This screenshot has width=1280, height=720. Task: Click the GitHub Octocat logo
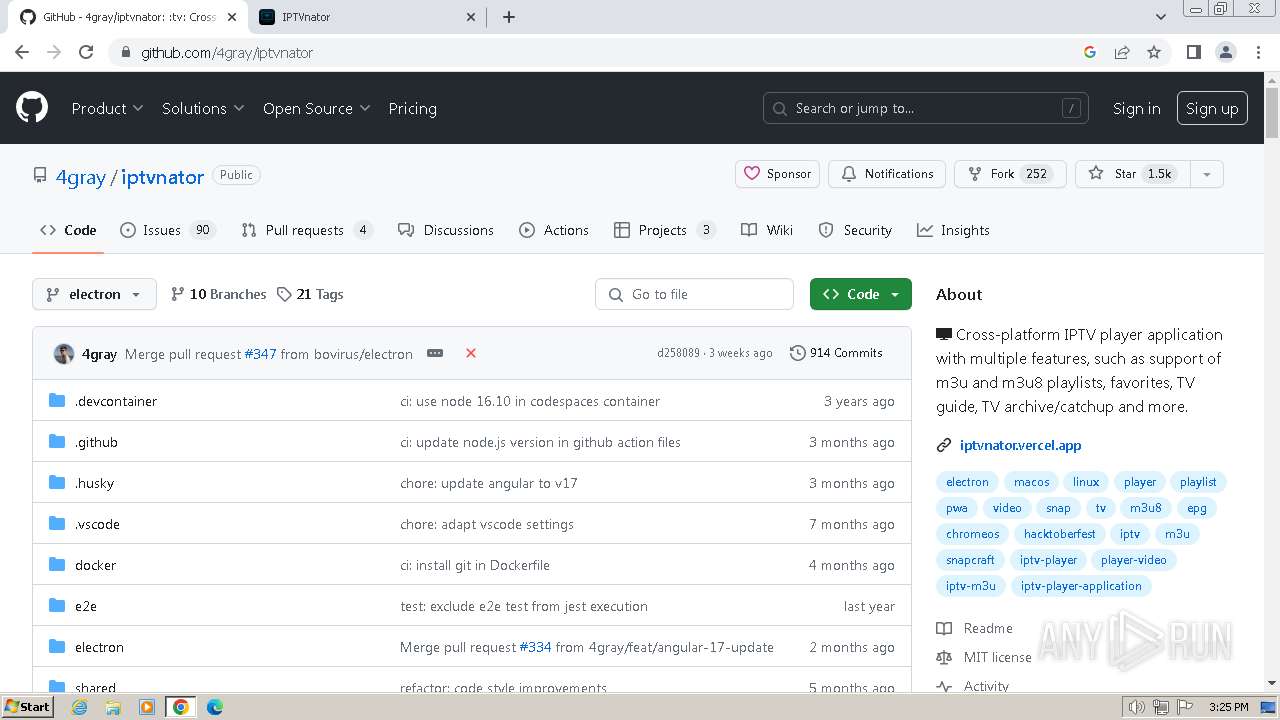[x=32, y=108]
